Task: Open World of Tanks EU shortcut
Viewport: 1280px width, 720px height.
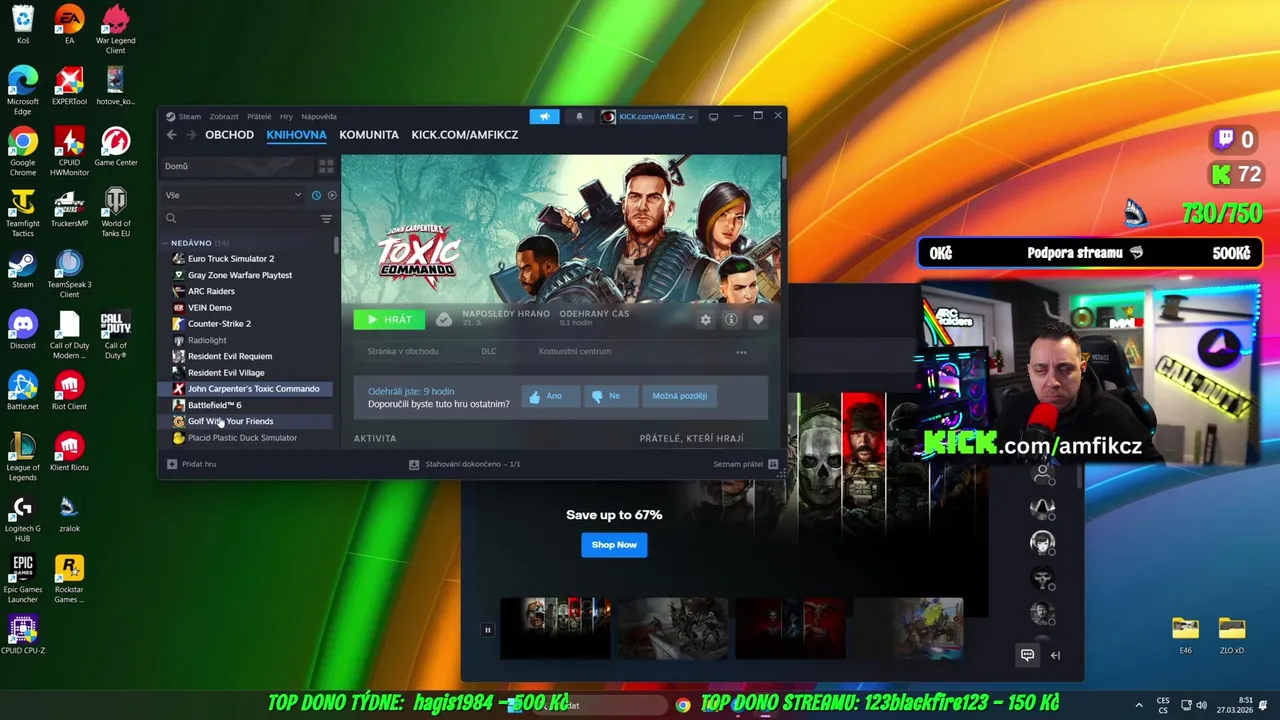Action: 116,213
